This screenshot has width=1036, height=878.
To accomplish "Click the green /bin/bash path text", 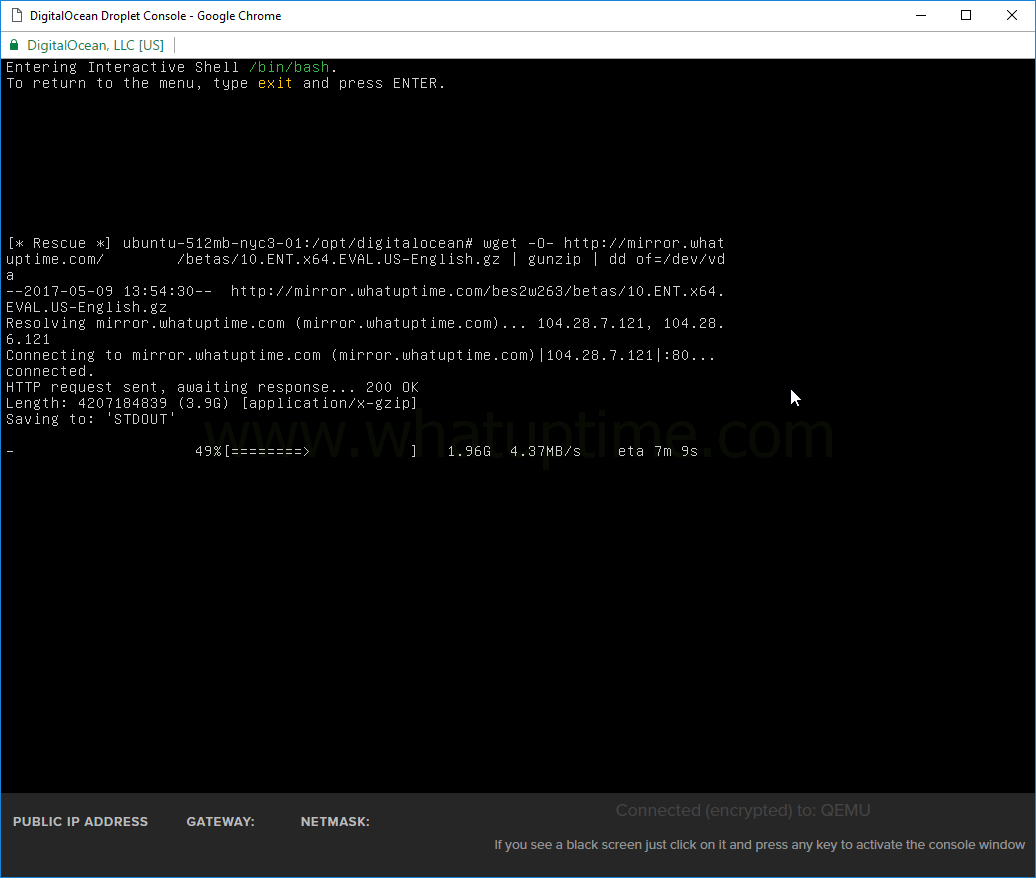I will (x=289, y=67).
